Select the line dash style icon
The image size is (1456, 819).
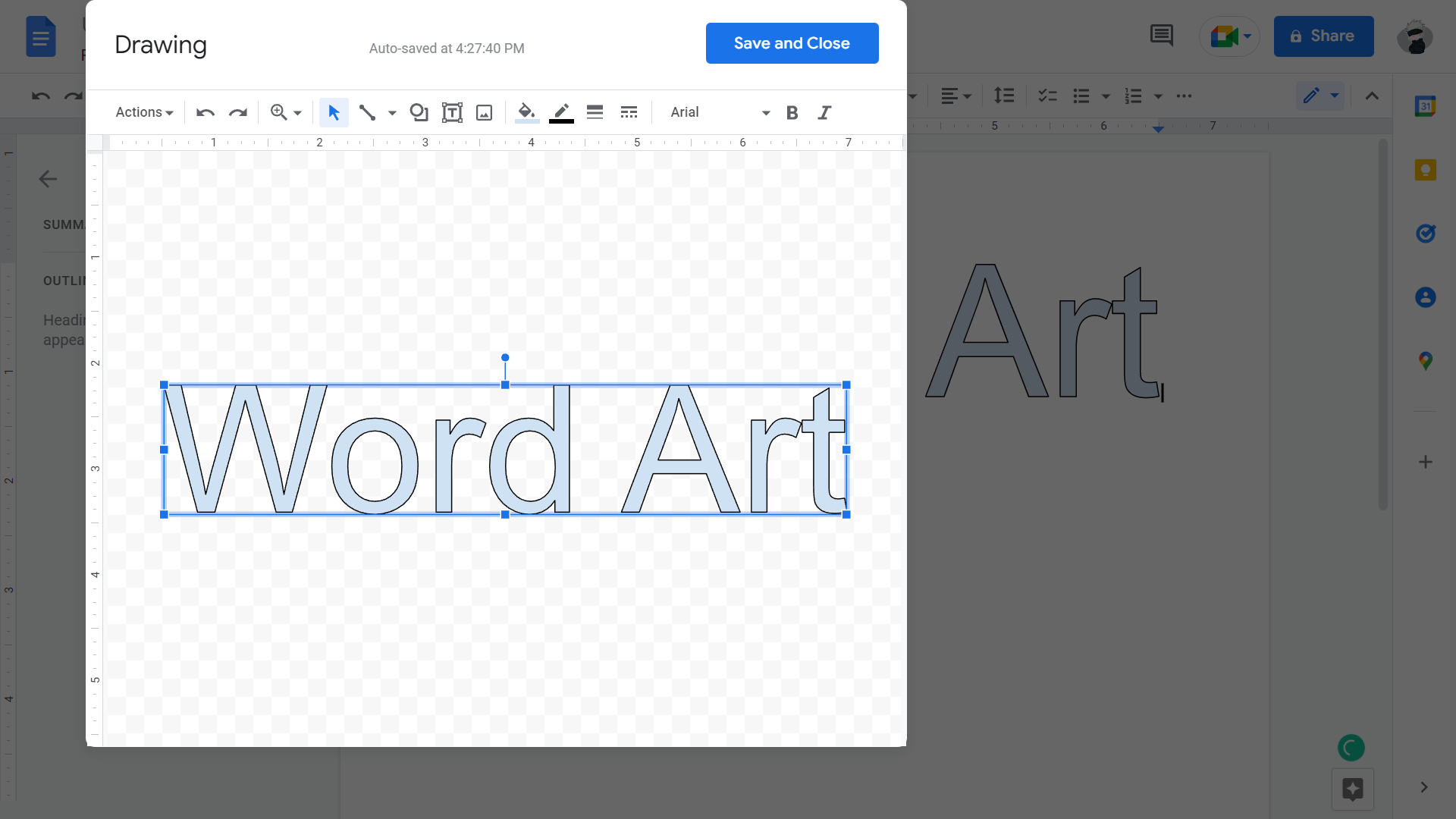629,112
